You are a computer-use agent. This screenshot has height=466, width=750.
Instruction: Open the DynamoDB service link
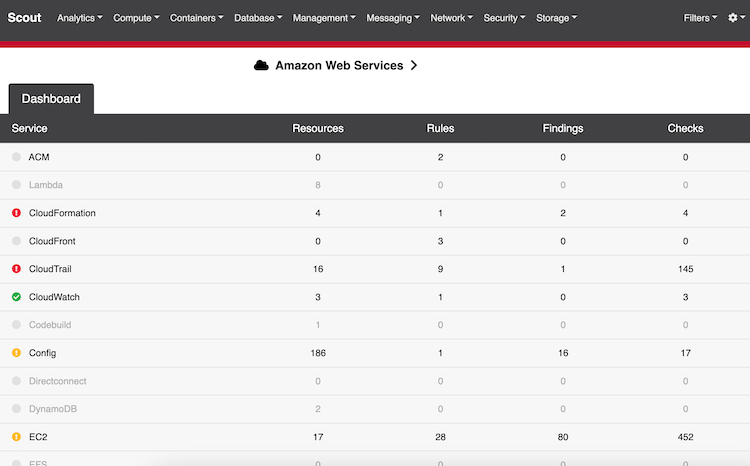(53, 409)
